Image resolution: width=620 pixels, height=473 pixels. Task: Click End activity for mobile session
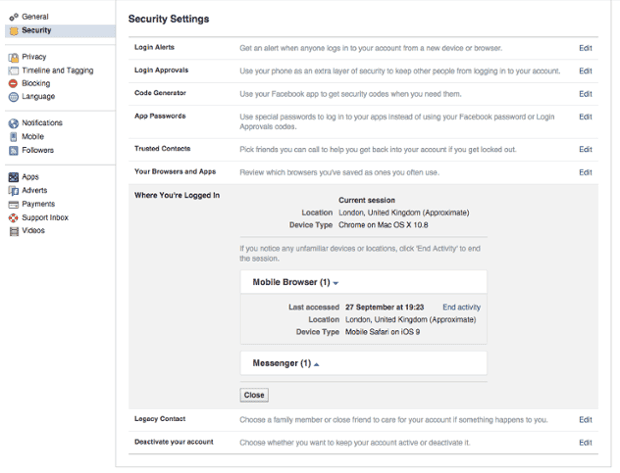[461, 307]
